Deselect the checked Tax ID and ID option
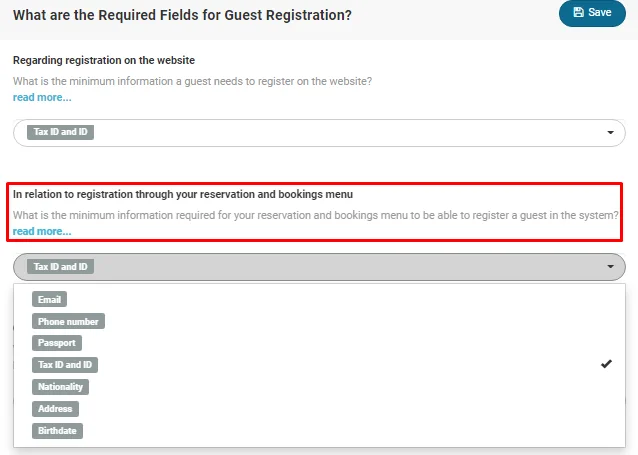Screen dimensions: 638x455 click(64, 365)
